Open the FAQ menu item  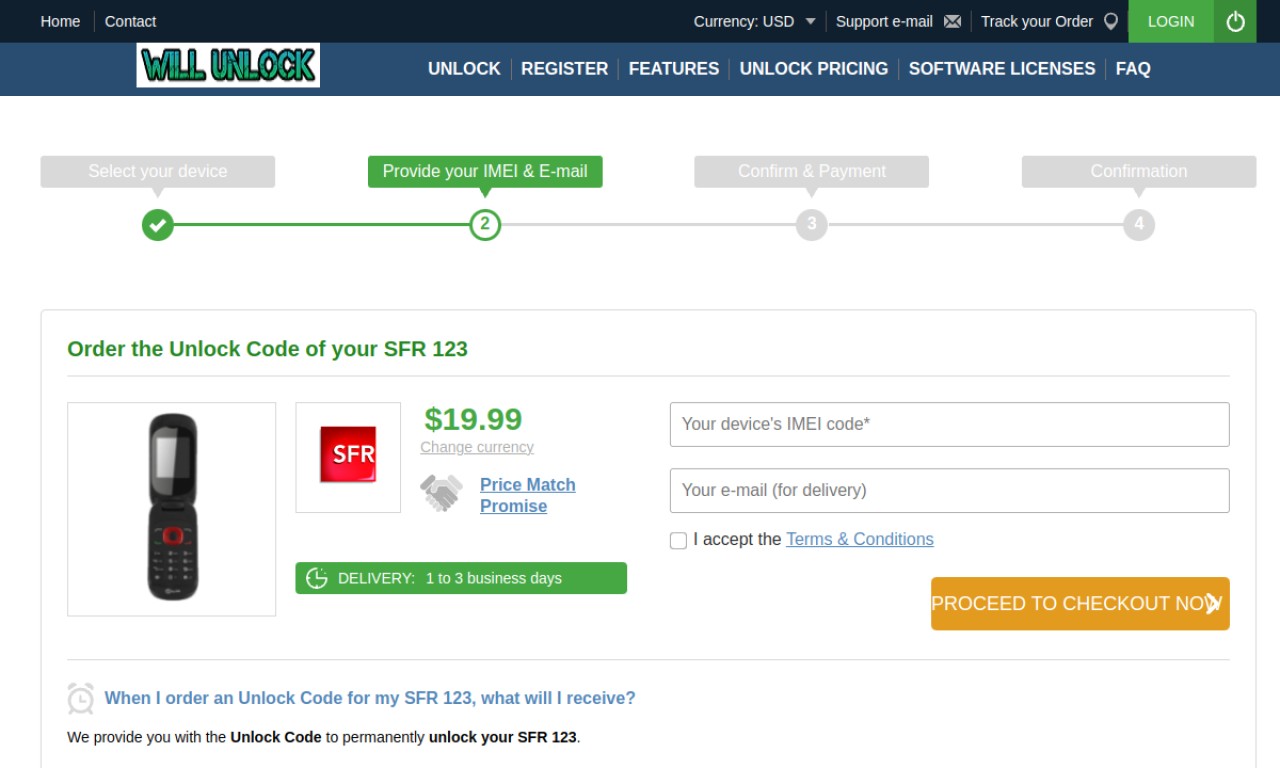(1133, 69)
